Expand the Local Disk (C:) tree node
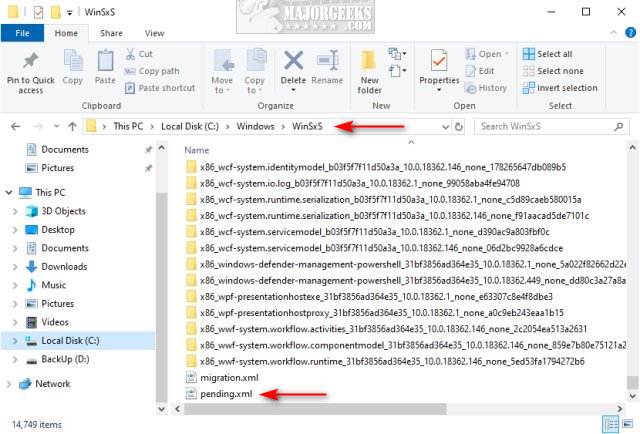Viewport: 640px width, 434px height. (15, 341)
